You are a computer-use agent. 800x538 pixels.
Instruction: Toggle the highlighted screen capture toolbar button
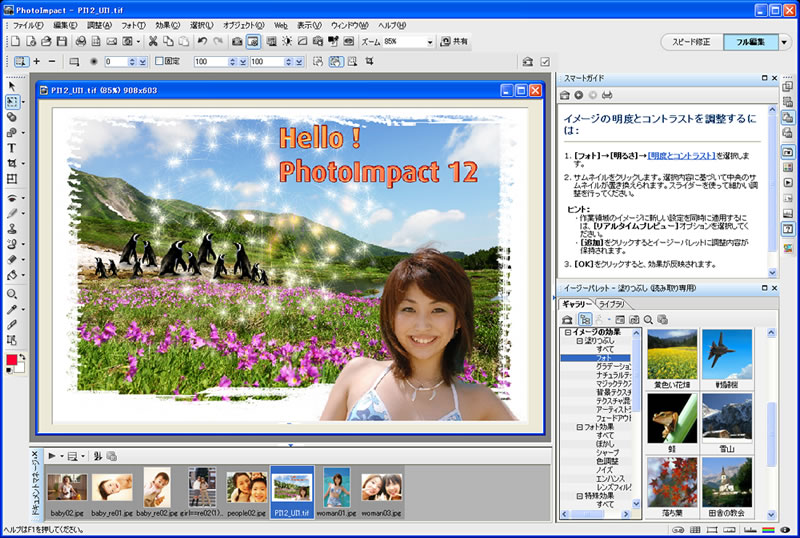pyautogui.click(x=253, y=41)
